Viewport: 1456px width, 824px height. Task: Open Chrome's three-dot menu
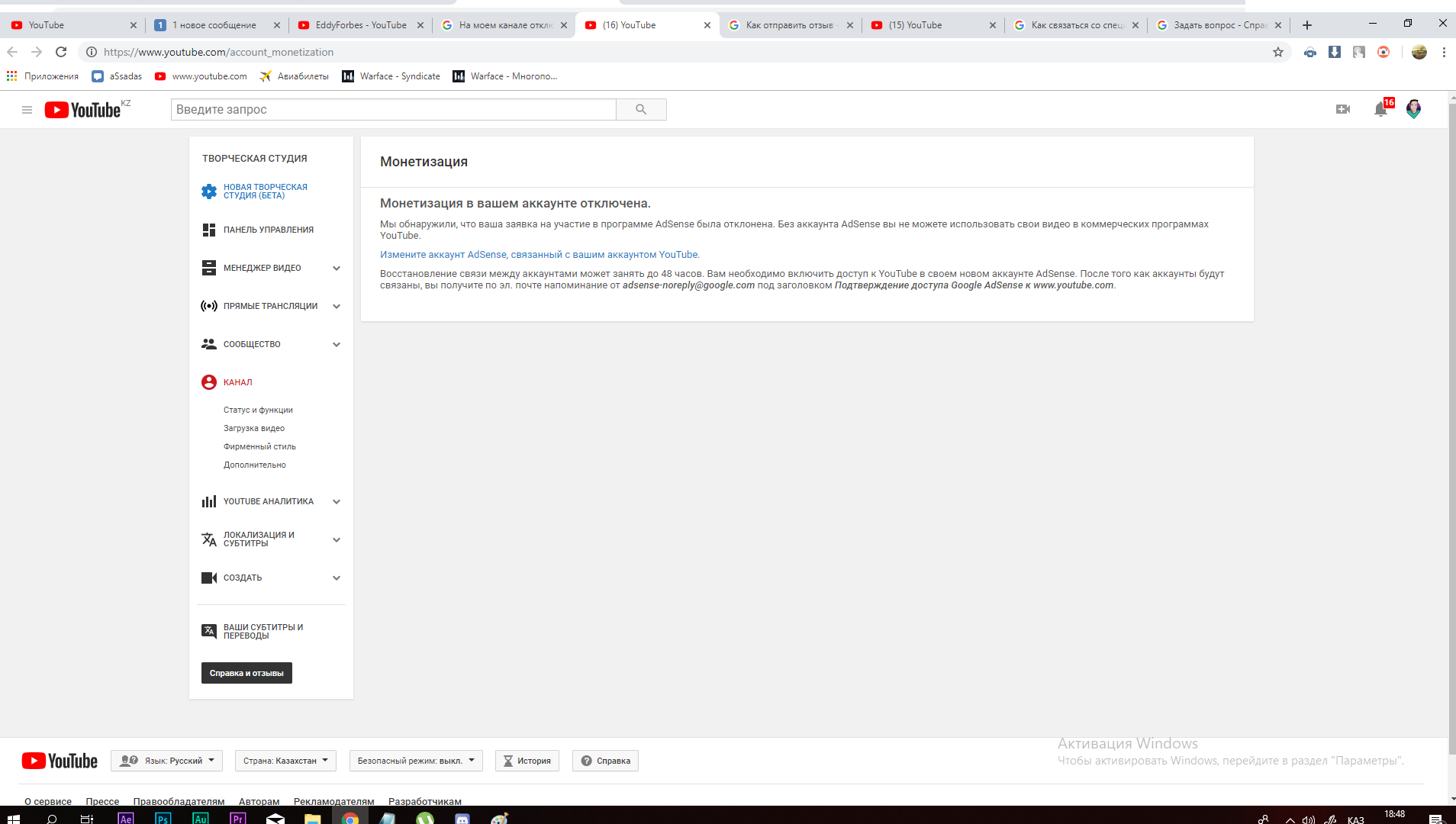(x=1444, y=52)
